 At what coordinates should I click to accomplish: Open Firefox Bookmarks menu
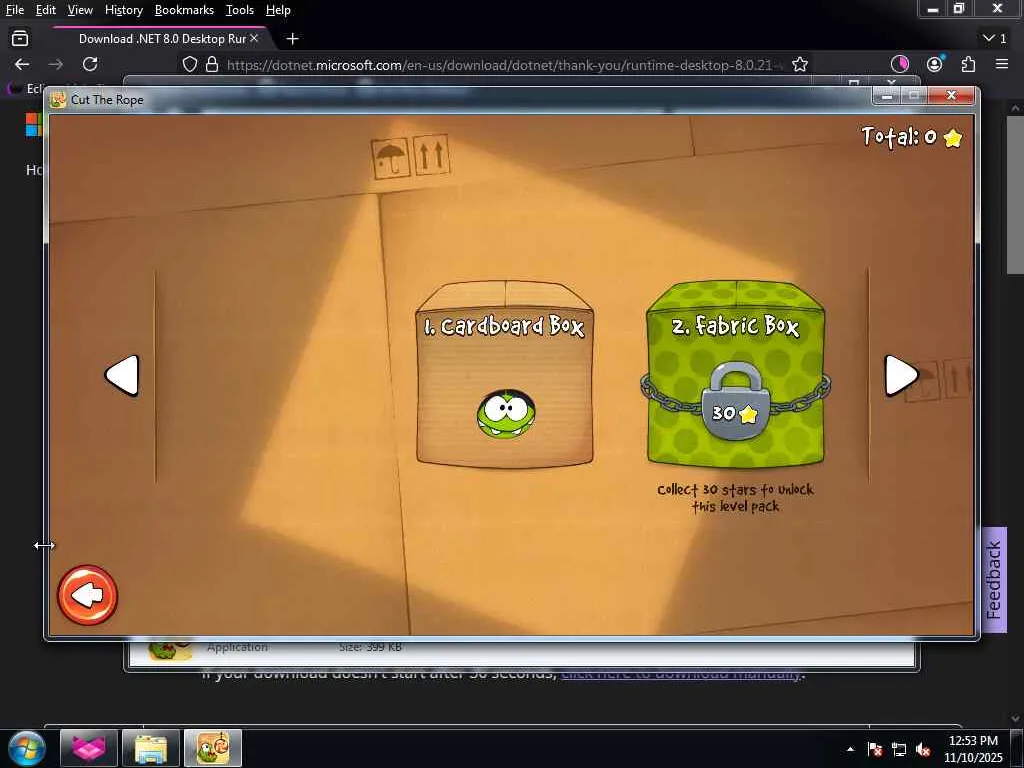[184, 10]
